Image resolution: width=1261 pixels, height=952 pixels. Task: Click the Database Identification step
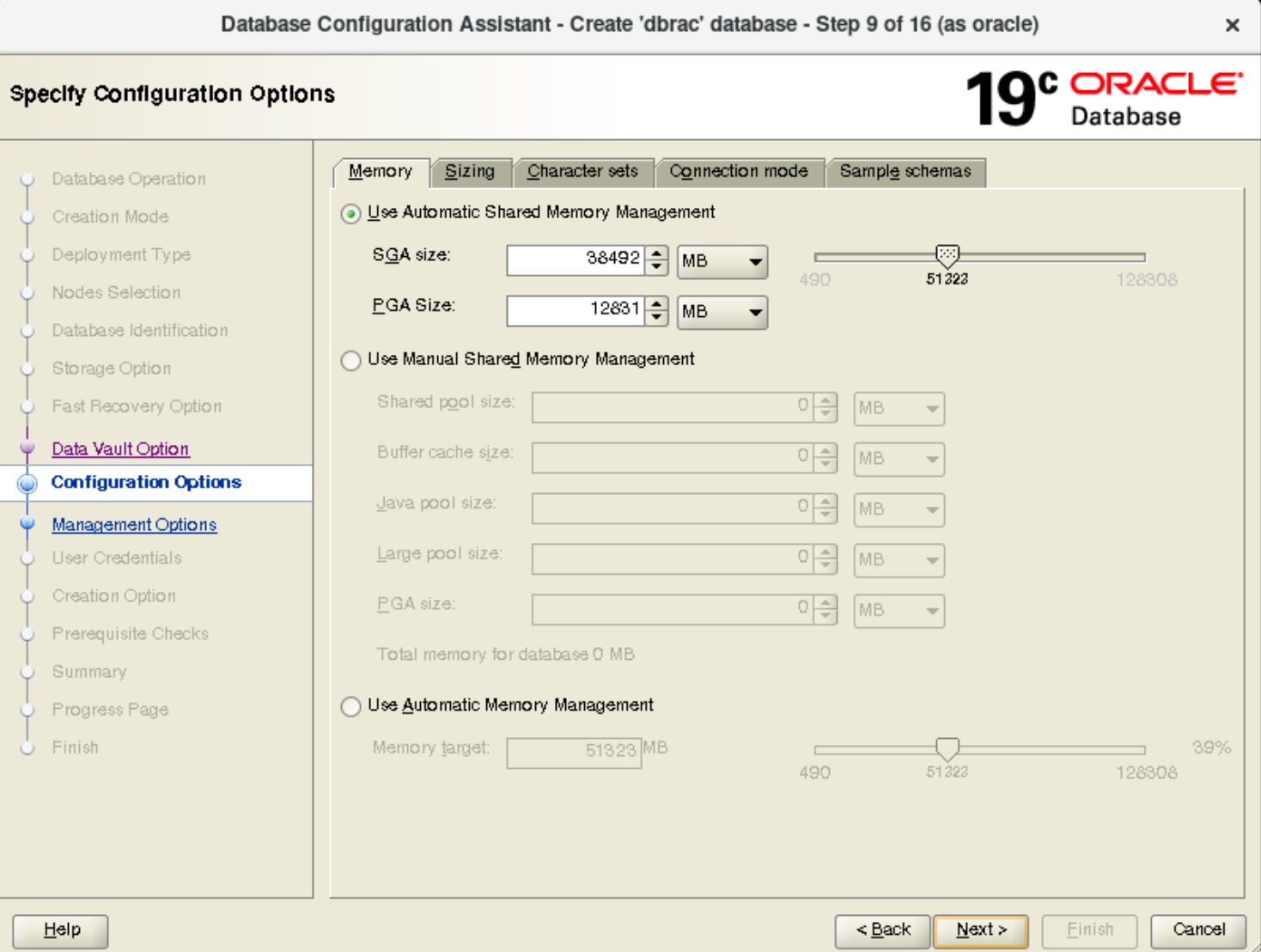click(140, 330)
